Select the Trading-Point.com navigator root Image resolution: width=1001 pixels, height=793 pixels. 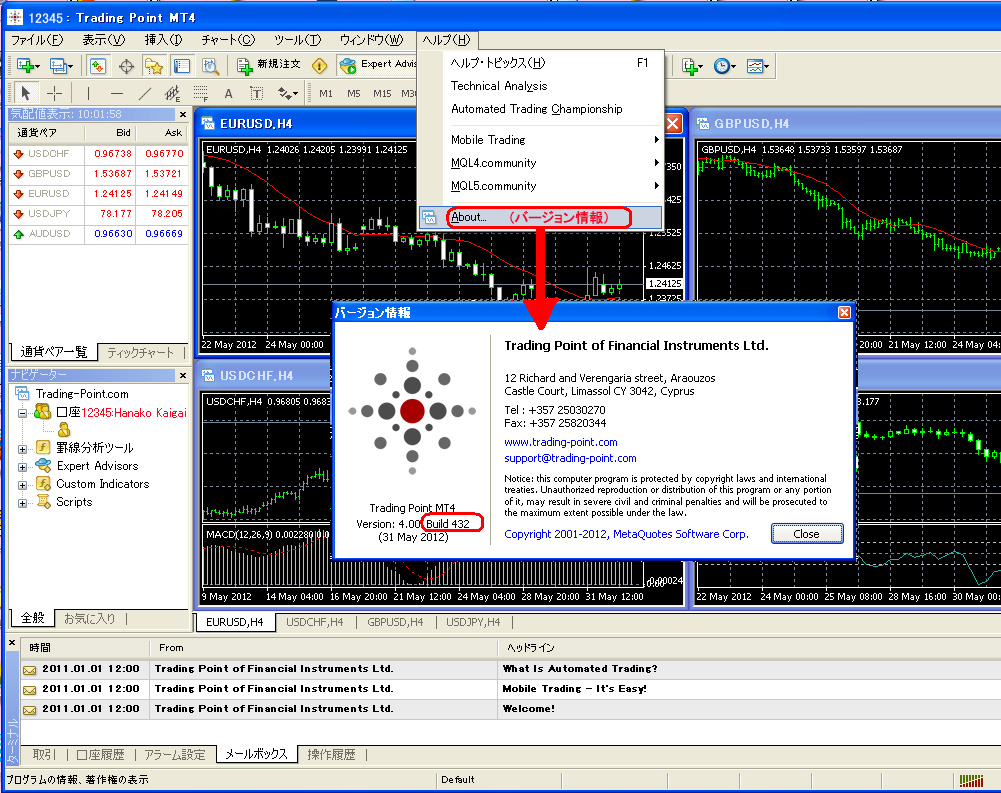click(82, 394)
